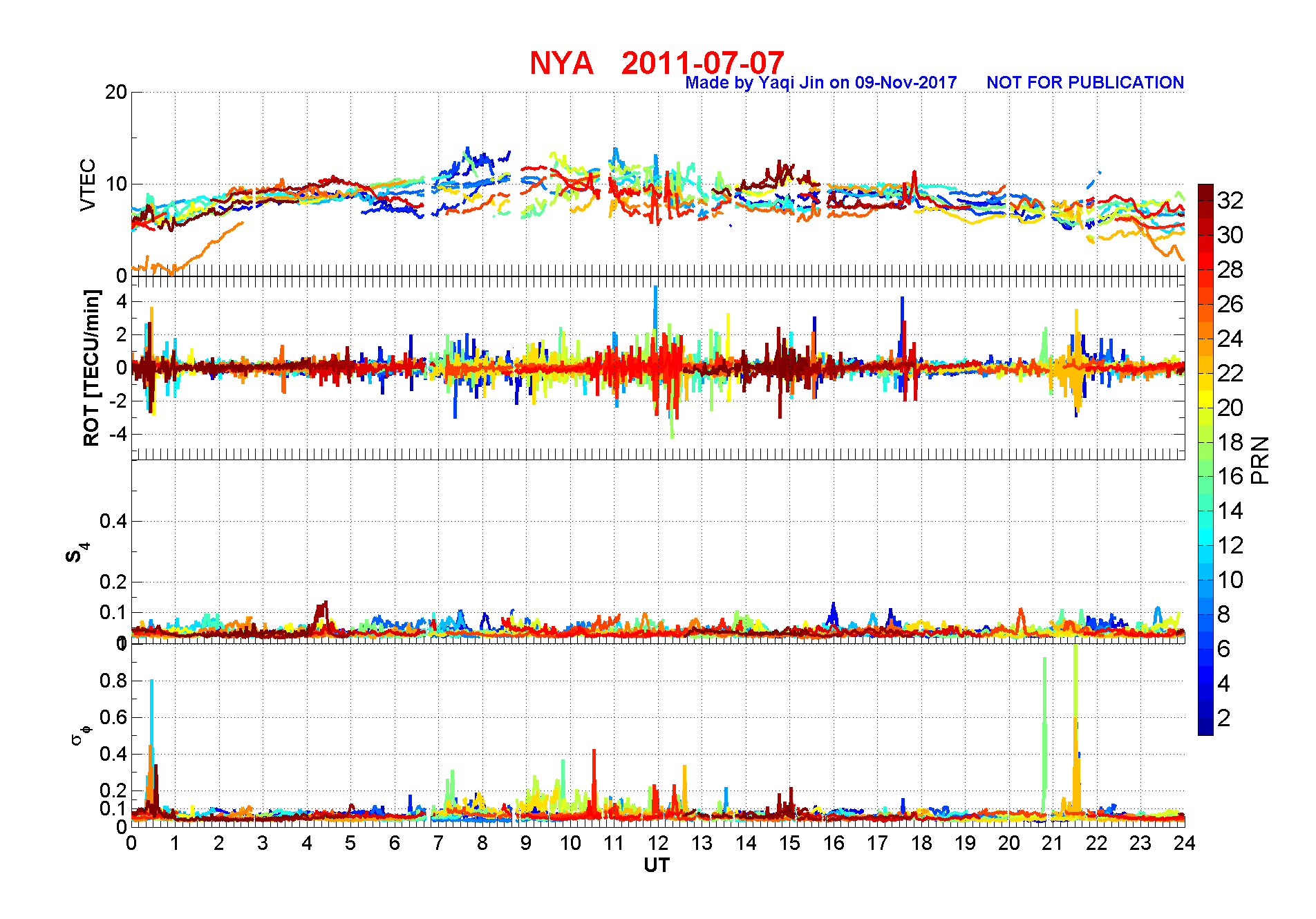Click the VTEC axis tick "10"
This screenshot has height=919, width=1316.
(x=116, y=184)
